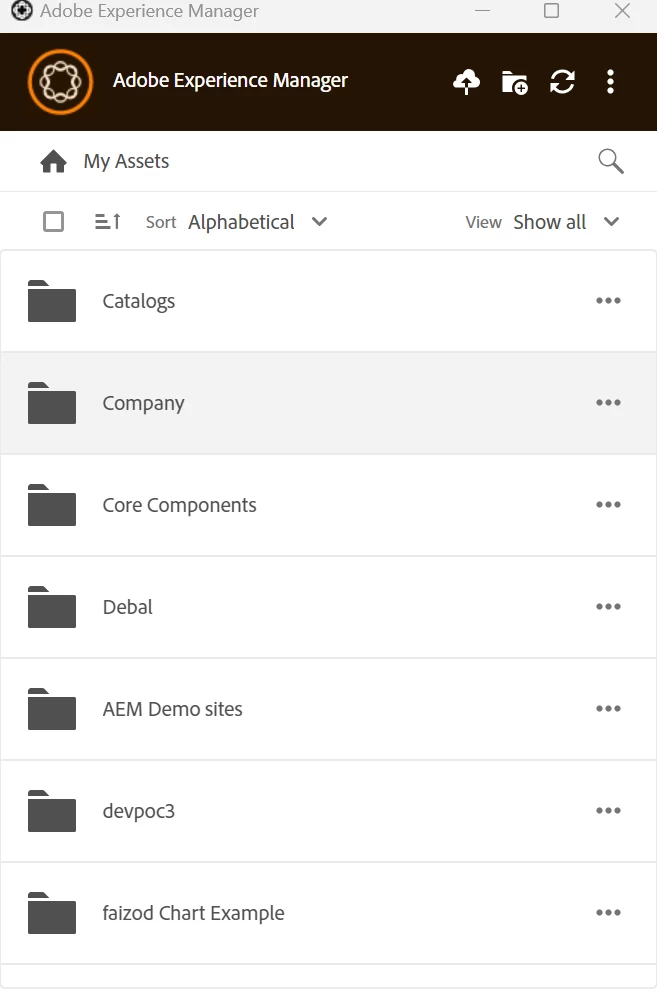Open the devpoc3 folder
The height and width of the screenshot is (994, 657).
138,811
